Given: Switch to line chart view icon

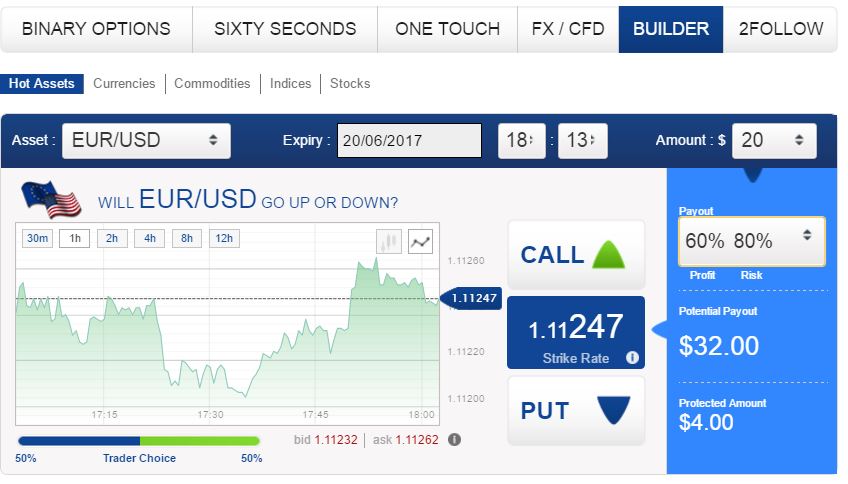Looking at the screenshot, I should [420, 241].
